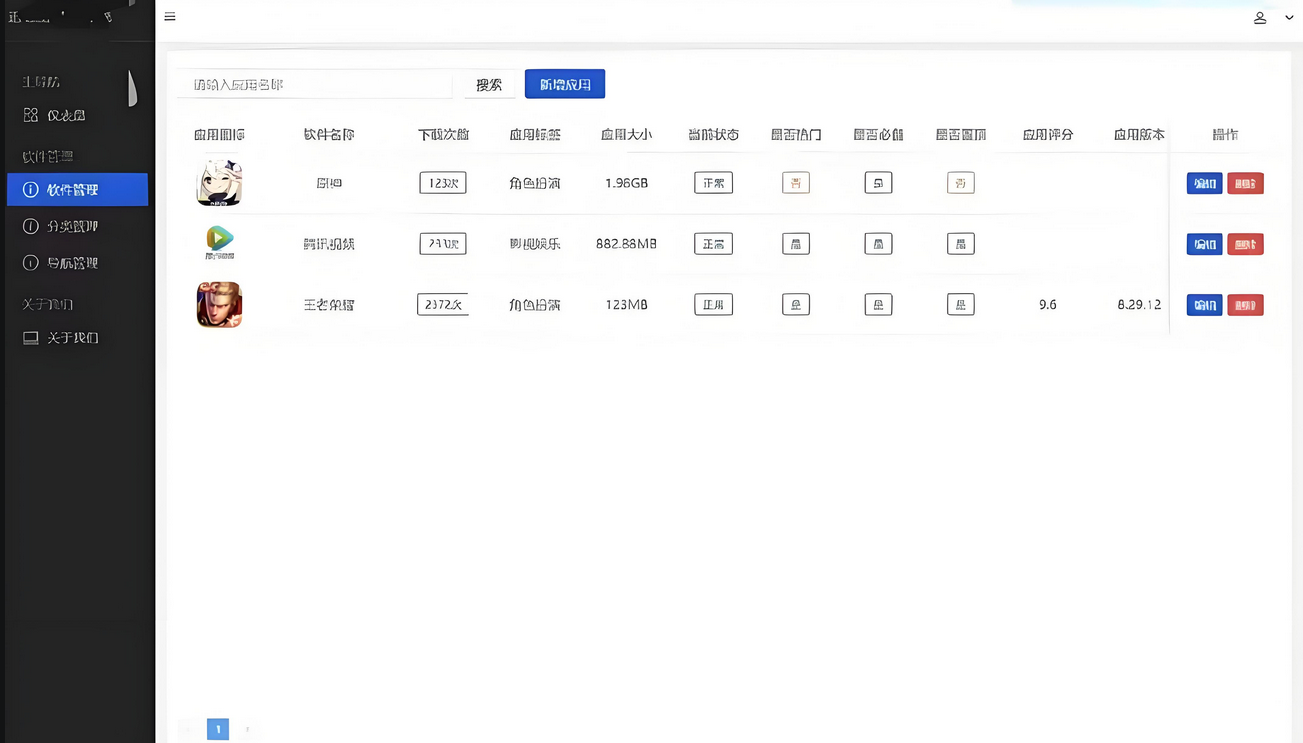Viewport: 1303px width, 743px height.
Task: Toggle the 否 hot status for 原神
Action: (x=795, y=183)
